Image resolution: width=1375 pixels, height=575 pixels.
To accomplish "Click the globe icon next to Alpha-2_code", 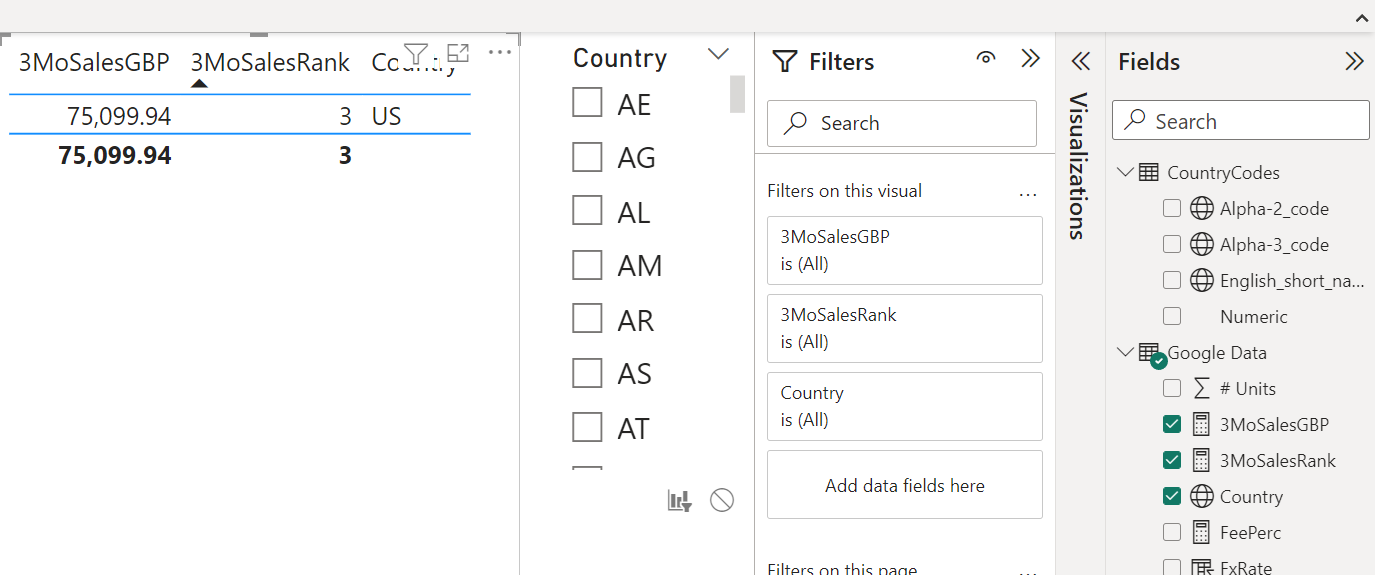I will coord(1201,208).
